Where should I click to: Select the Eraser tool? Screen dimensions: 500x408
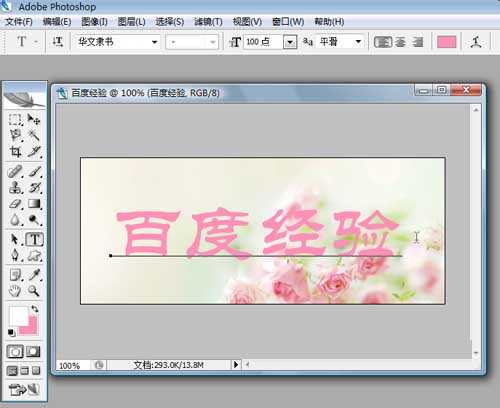pyautogui.click(x=15, y=203)
